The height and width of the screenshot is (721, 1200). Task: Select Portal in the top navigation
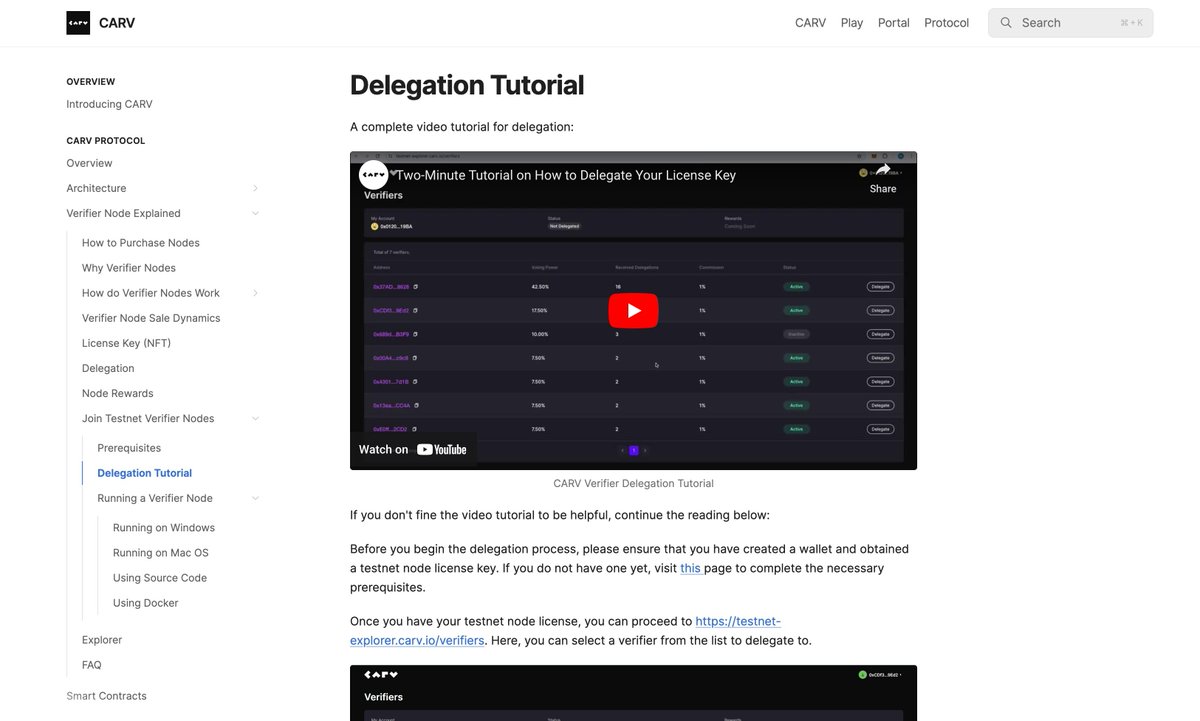893,22
